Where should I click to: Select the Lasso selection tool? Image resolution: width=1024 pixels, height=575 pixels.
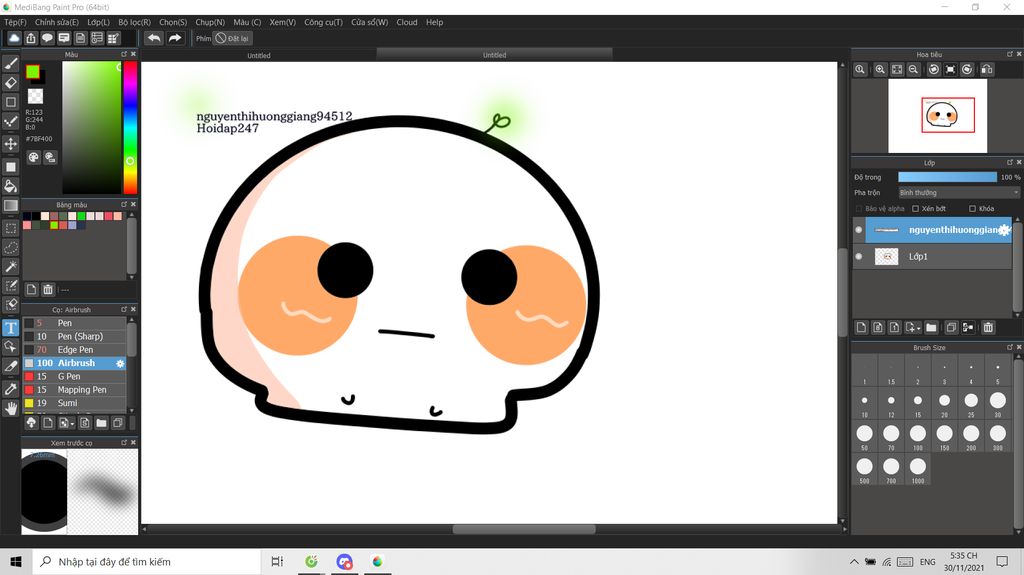pos(10,248)
